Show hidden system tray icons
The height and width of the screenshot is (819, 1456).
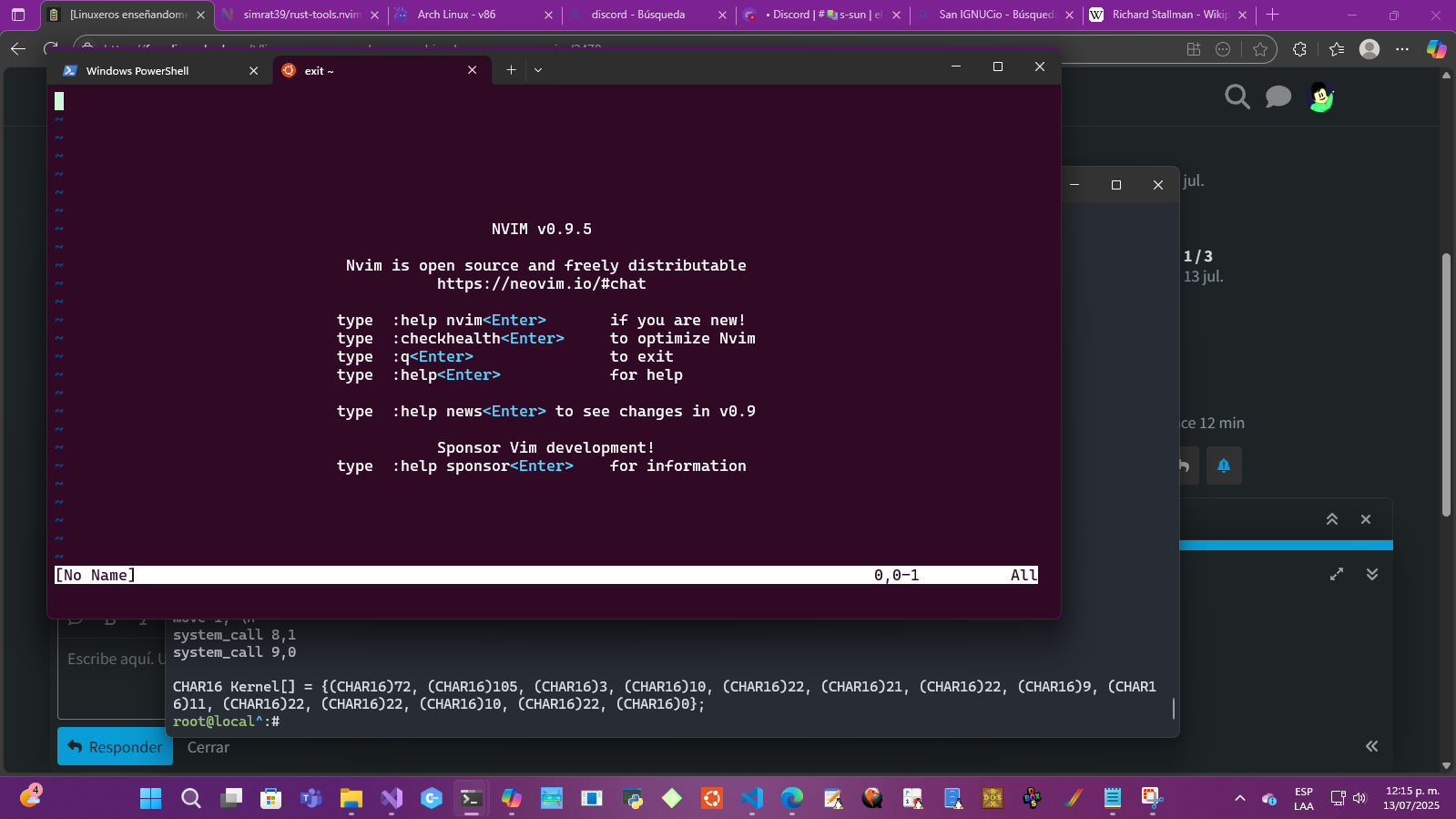point(1239,799)
